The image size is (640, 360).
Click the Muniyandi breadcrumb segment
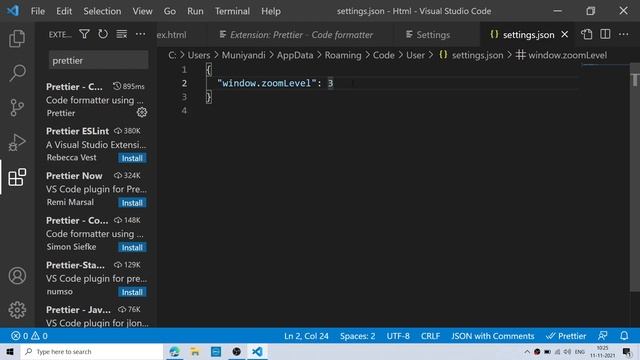[243, 55]
